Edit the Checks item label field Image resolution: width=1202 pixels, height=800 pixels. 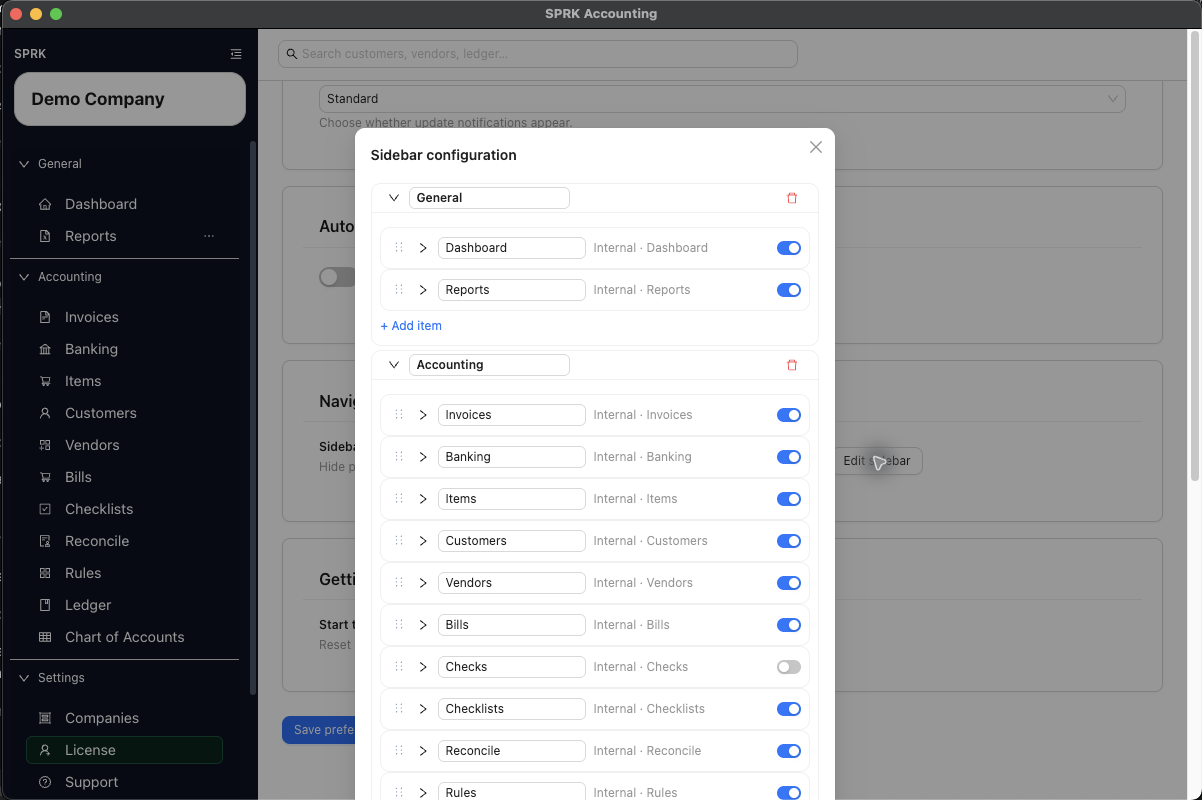(x=512, y=667)
